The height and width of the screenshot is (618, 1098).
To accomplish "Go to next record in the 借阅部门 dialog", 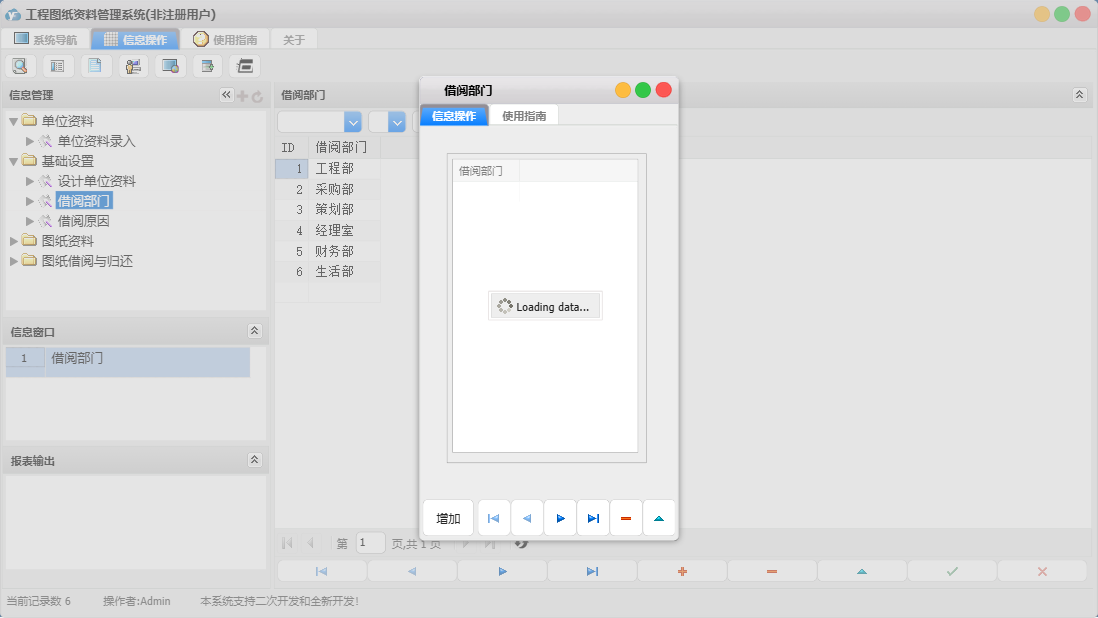I will tap(560, 518).
